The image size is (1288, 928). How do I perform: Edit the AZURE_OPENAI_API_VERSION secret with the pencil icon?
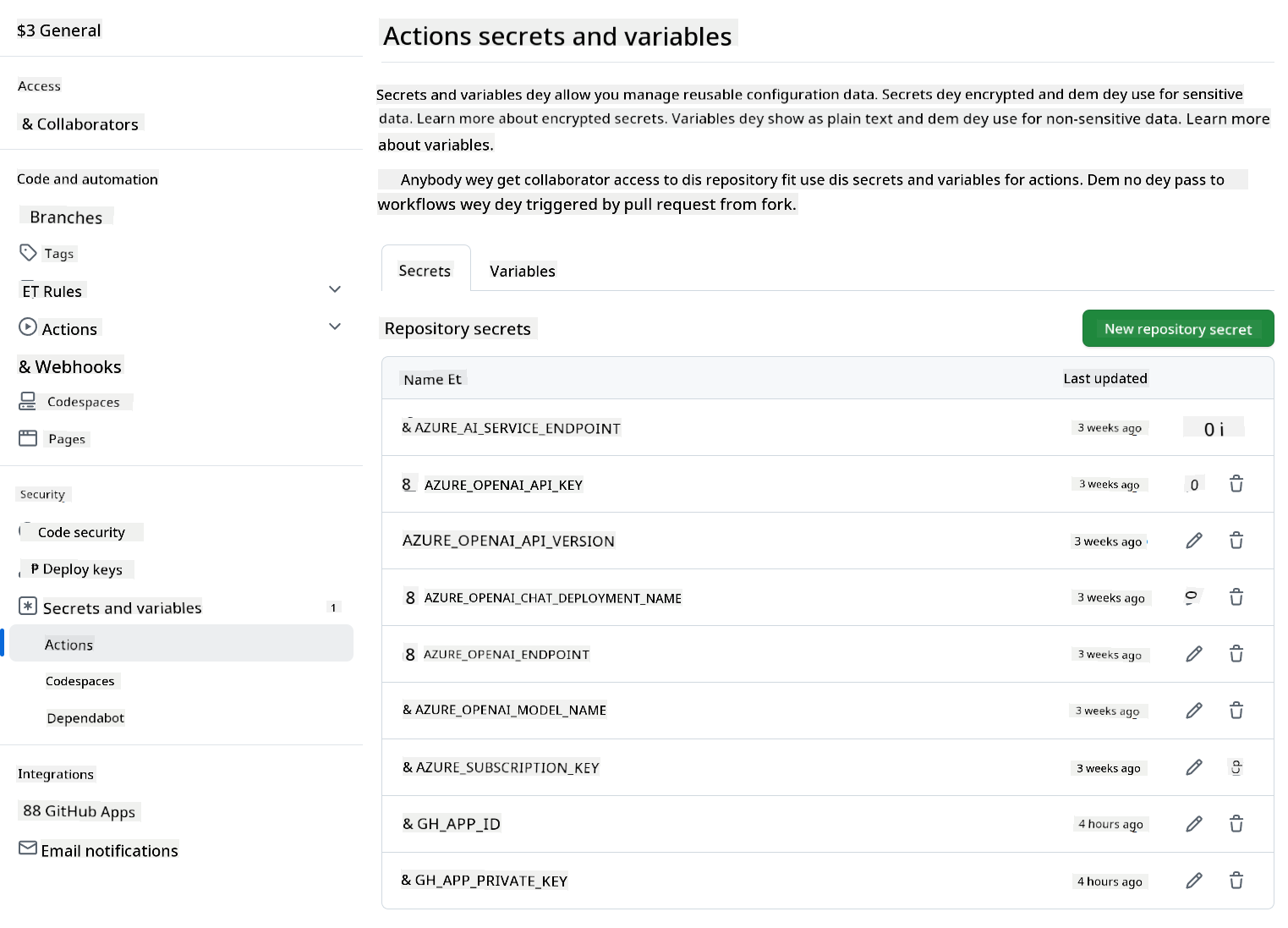pos(1193,540)
